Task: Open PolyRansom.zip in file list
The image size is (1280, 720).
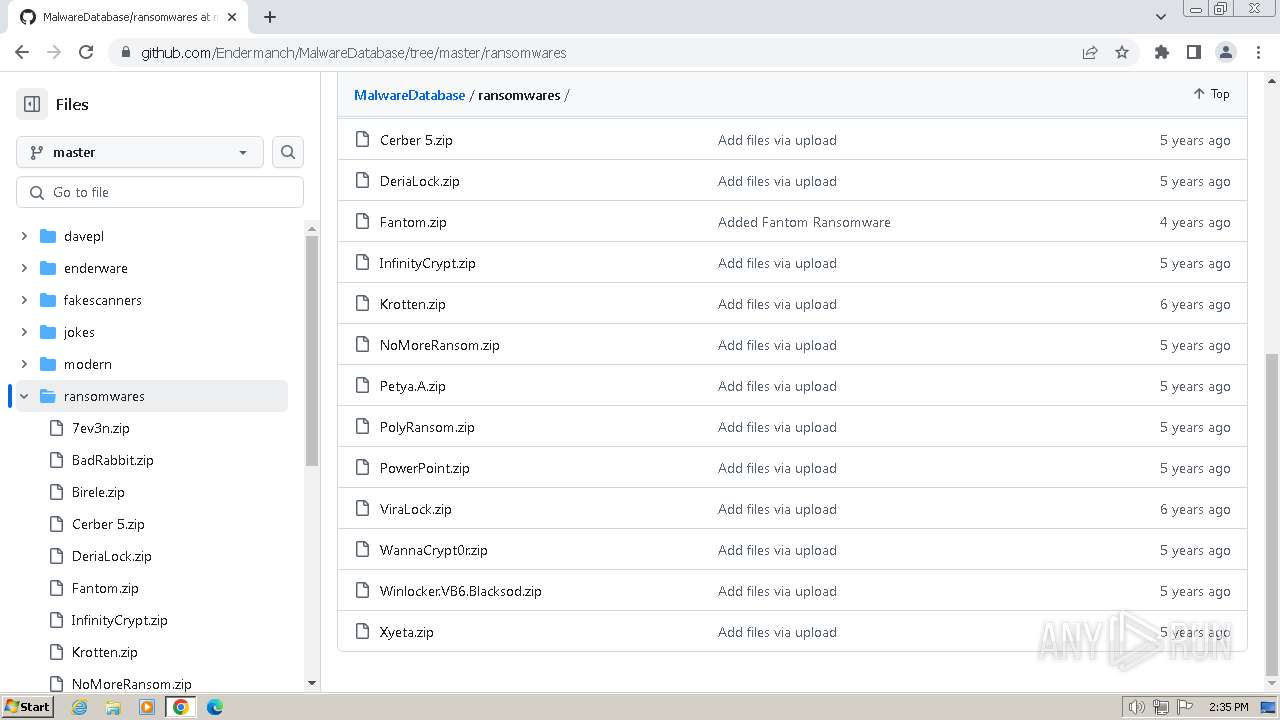Action: pyautogui.click(x=427, y=427)
